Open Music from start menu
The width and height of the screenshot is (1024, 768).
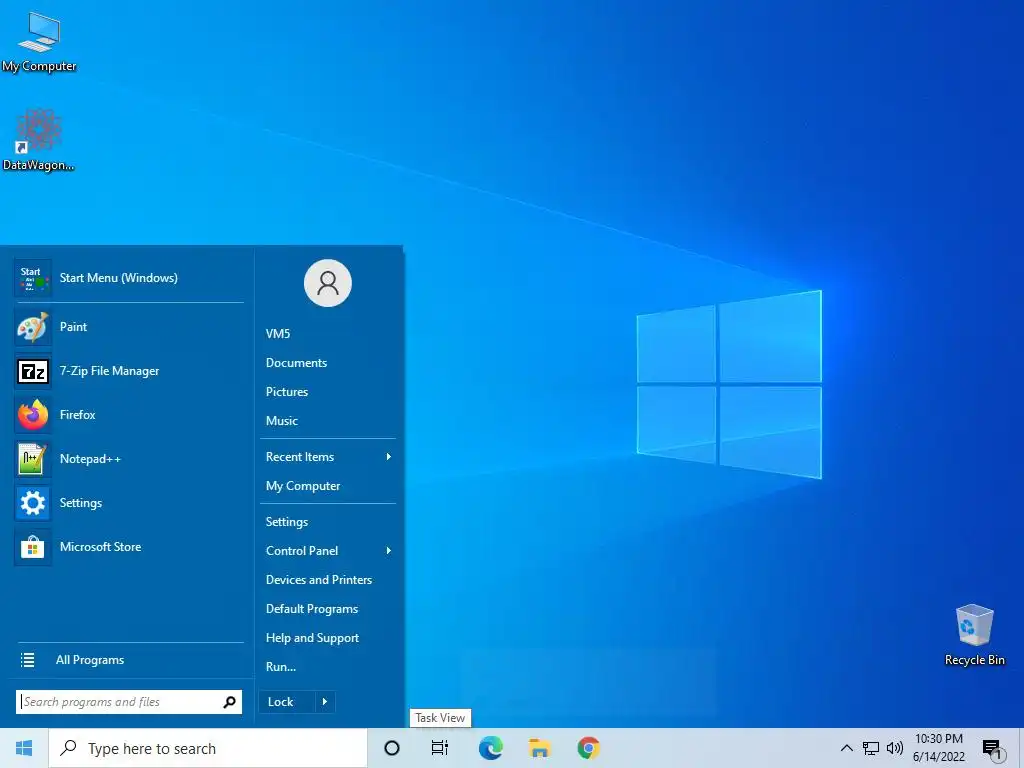[281, 421]
